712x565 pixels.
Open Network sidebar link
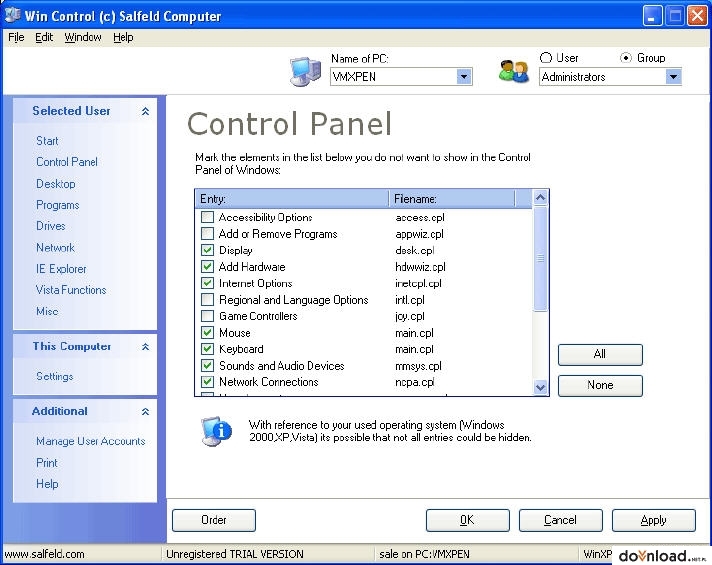click(x=55, y=248)
